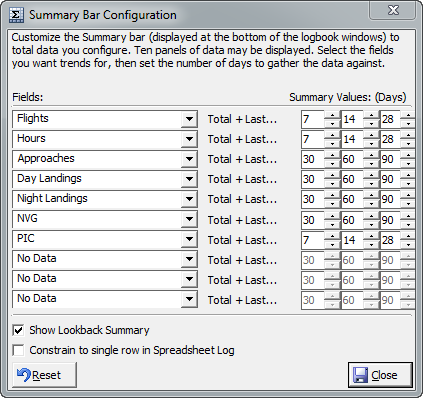Open the Flights field dropdown
423x398 pixels.
189,119
